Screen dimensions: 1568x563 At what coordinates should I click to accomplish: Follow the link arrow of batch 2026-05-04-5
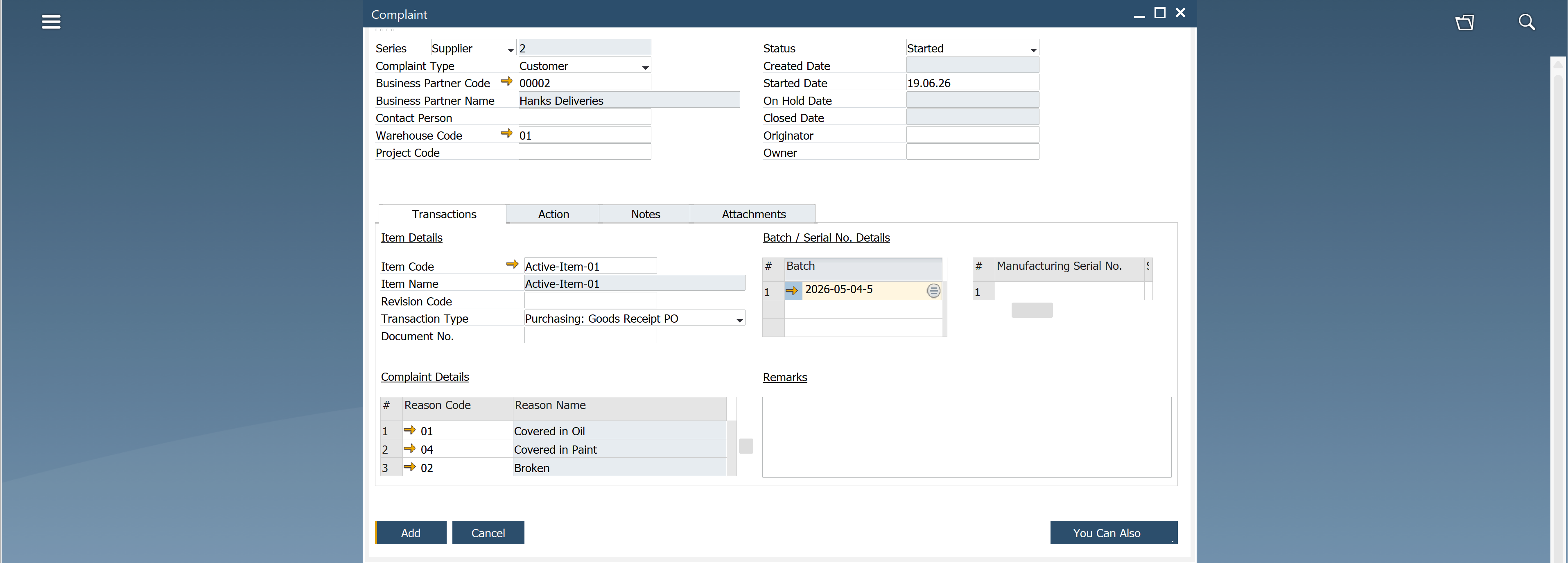(x=791, y=290)
